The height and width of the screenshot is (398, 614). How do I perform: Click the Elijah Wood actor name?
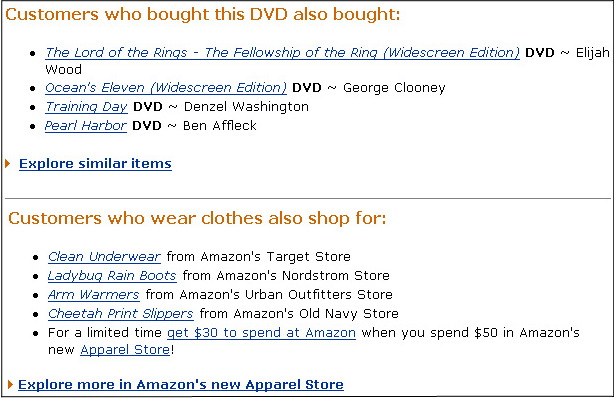click(x=592, y=52)
